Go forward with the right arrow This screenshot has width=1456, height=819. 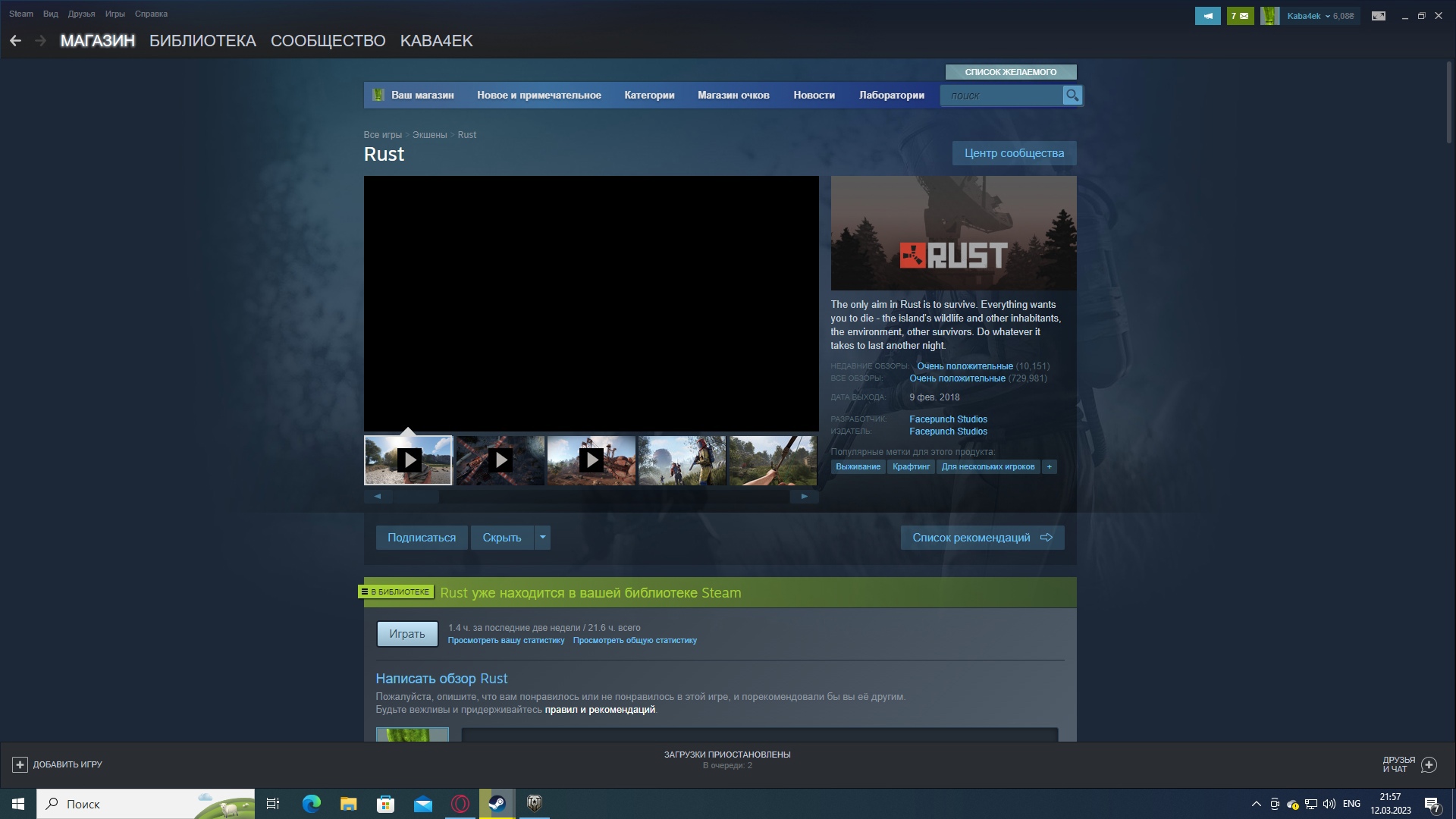click(x=41, y=41)
